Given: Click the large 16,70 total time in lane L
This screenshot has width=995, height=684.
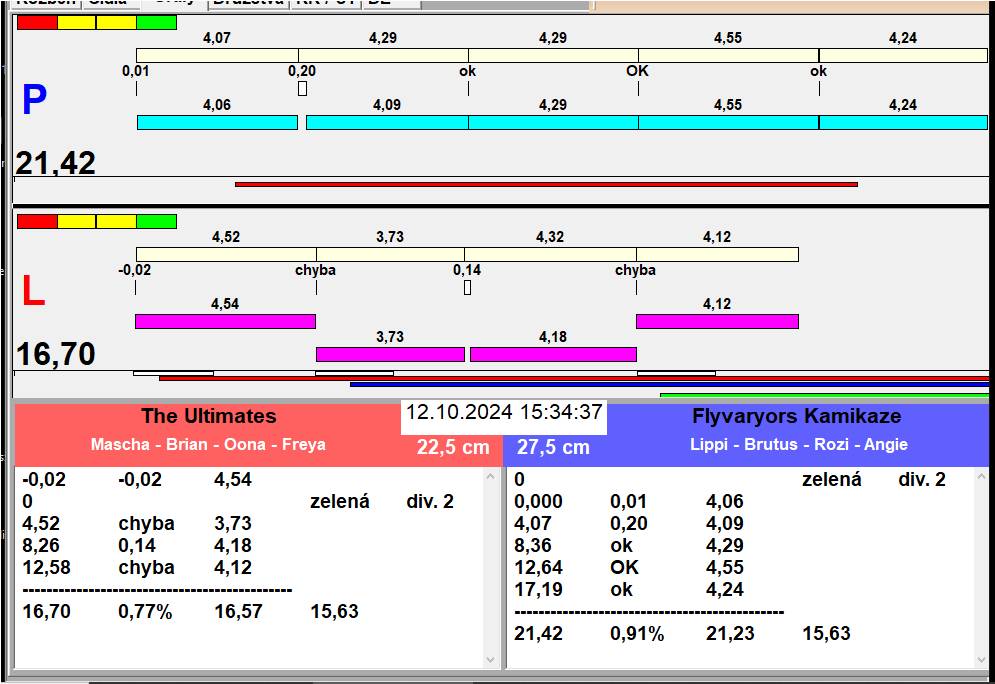Looking at the screenshot, I should pyautogui.click(x=55, y=353).
